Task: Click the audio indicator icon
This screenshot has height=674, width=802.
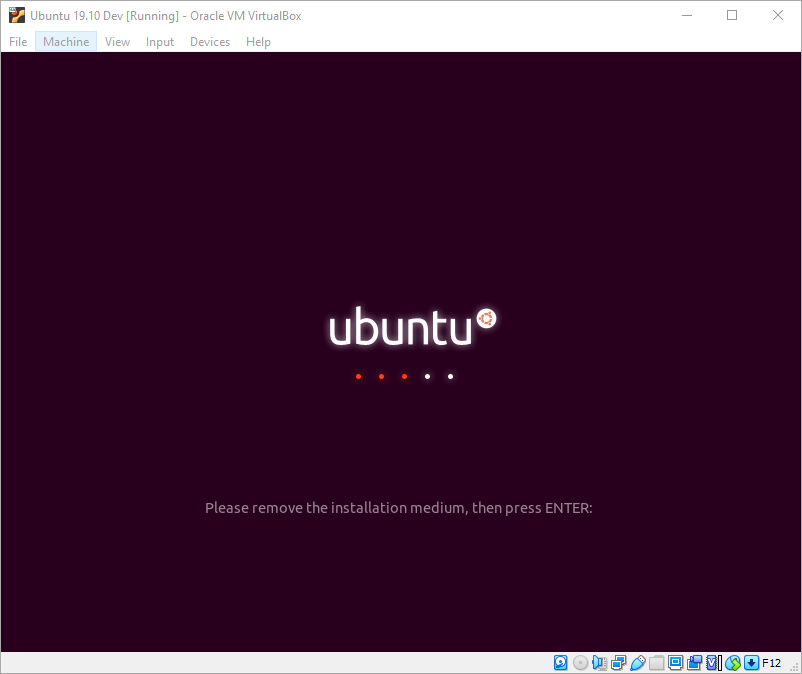Action: click(x=599, y=663)
